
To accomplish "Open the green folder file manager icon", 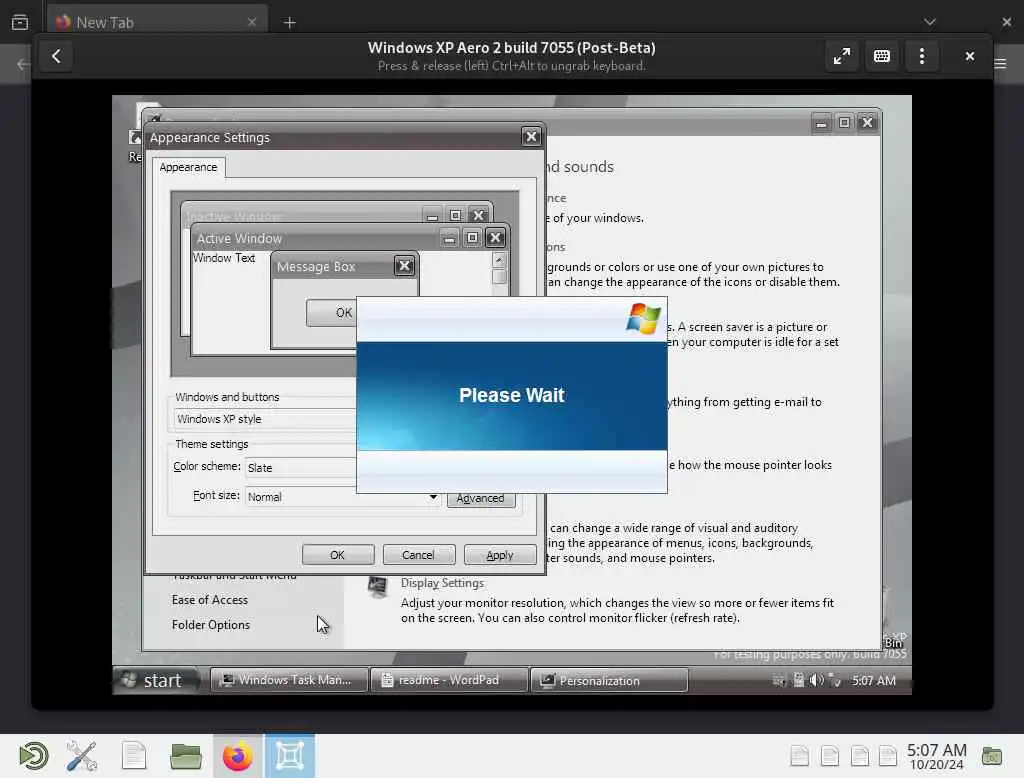I will (x=185, y=756).
